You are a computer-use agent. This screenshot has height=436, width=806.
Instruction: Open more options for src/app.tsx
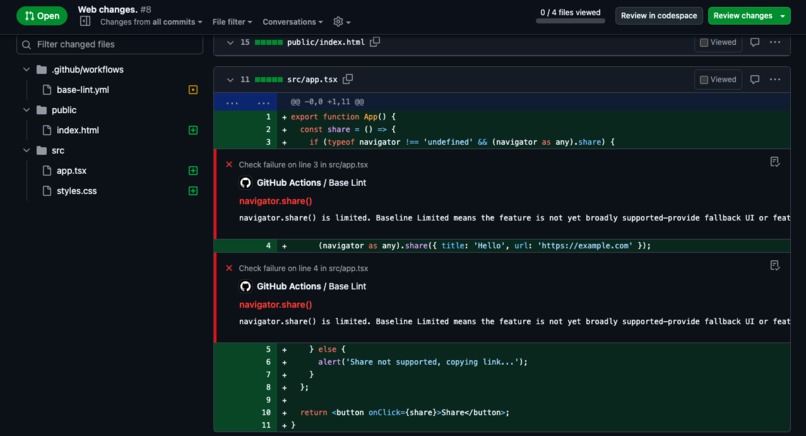(x=775, y=79)
